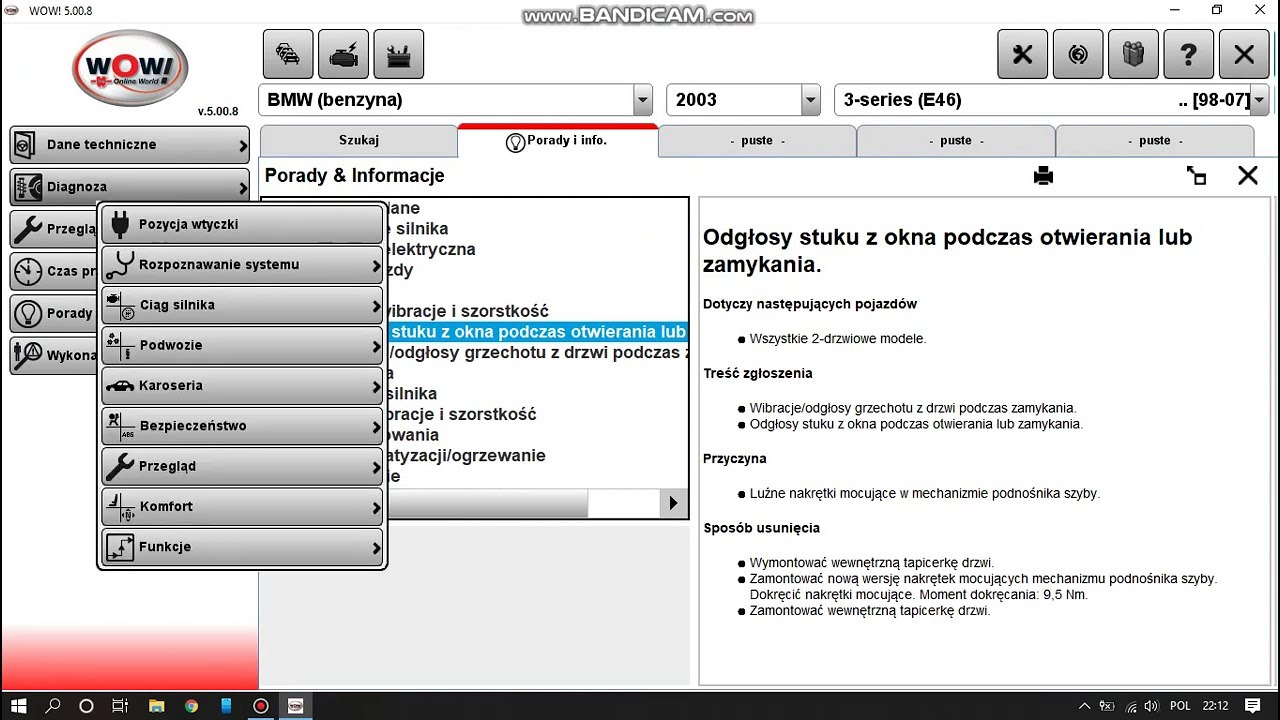Open the 2003 year dropdown

click(810, 100)
